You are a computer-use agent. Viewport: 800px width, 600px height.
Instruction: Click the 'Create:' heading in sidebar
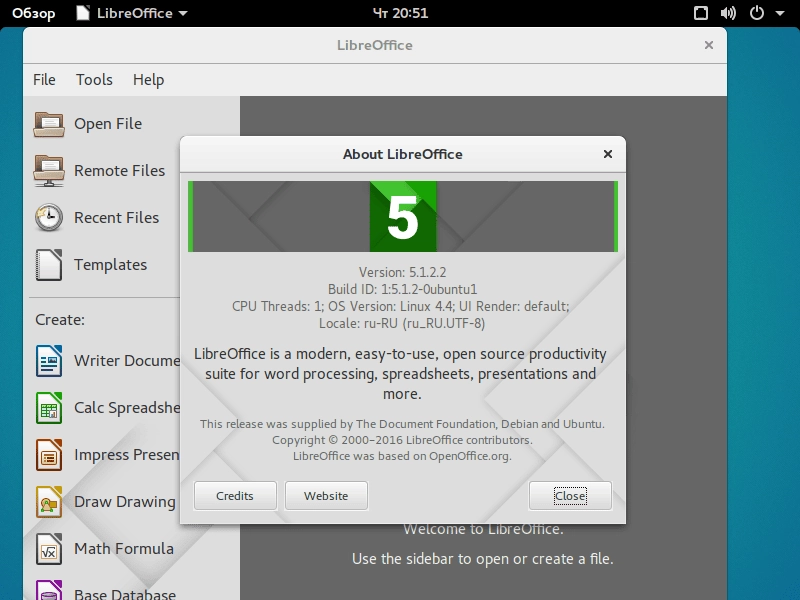click(60, 320)
